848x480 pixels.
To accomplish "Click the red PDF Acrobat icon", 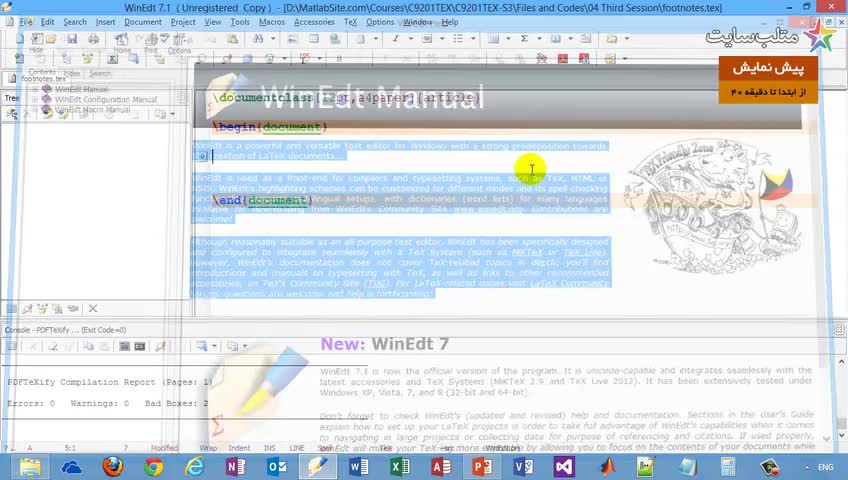I will (562, 58).
